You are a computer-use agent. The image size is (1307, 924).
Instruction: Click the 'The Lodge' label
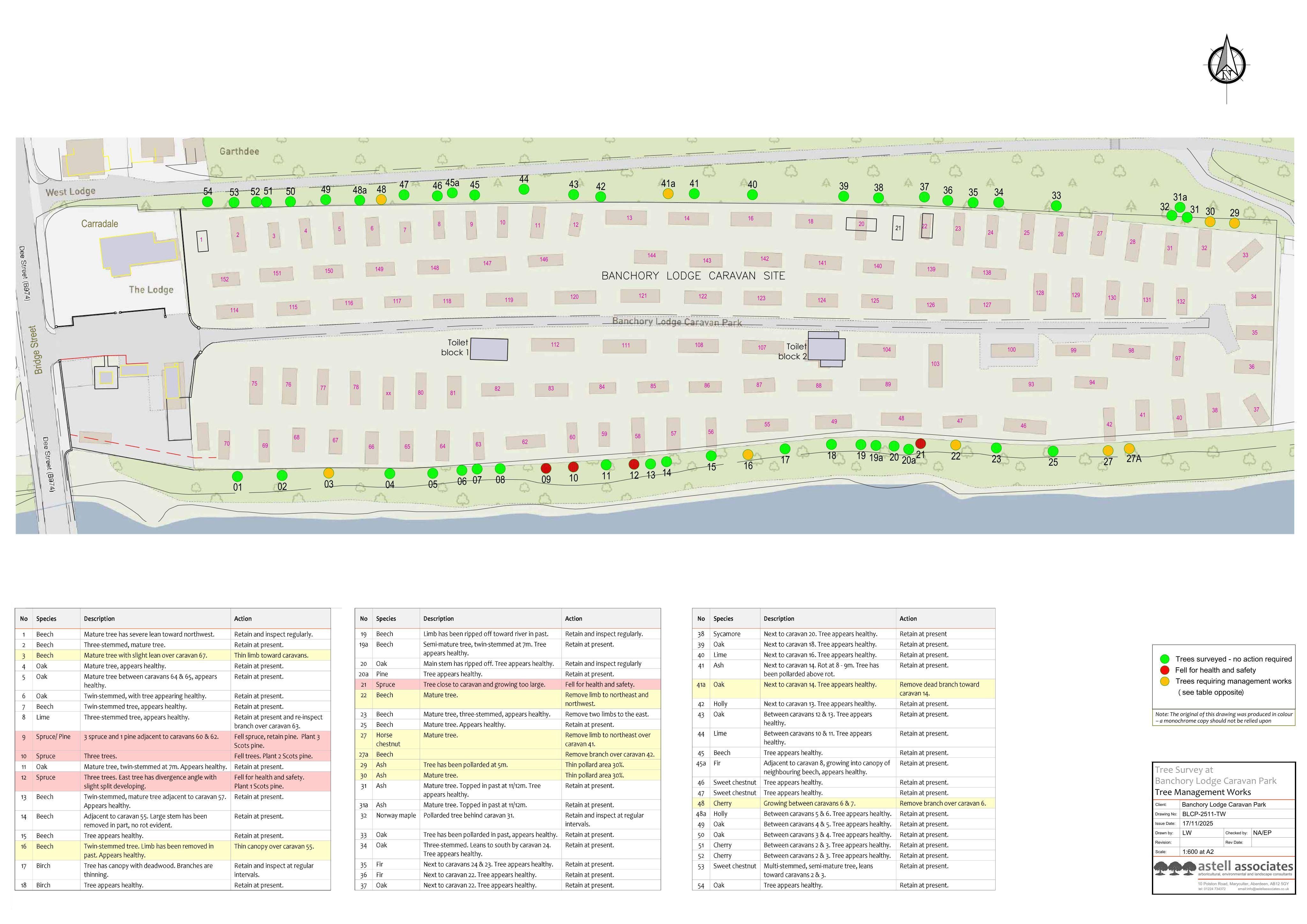[151, 290]
